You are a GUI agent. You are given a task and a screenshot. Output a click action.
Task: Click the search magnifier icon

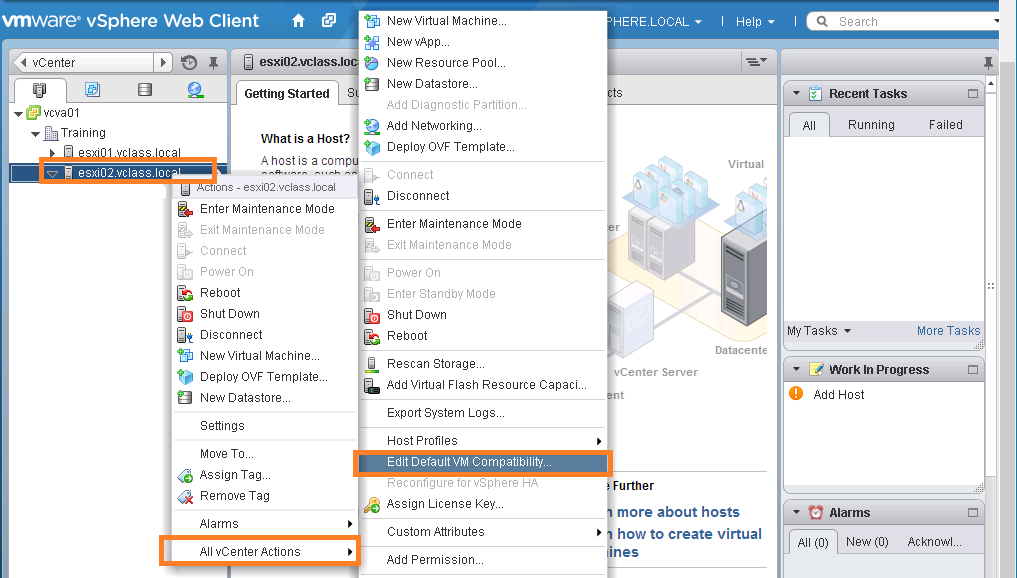[822, 21]
